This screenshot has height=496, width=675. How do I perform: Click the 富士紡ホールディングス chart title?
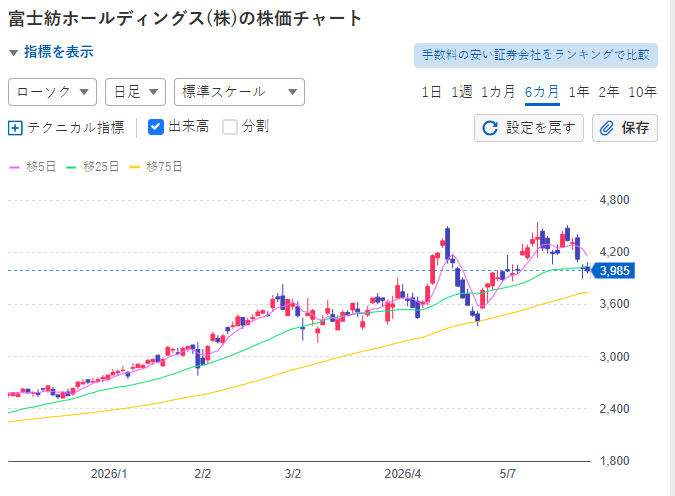click(x=185, y=19)
